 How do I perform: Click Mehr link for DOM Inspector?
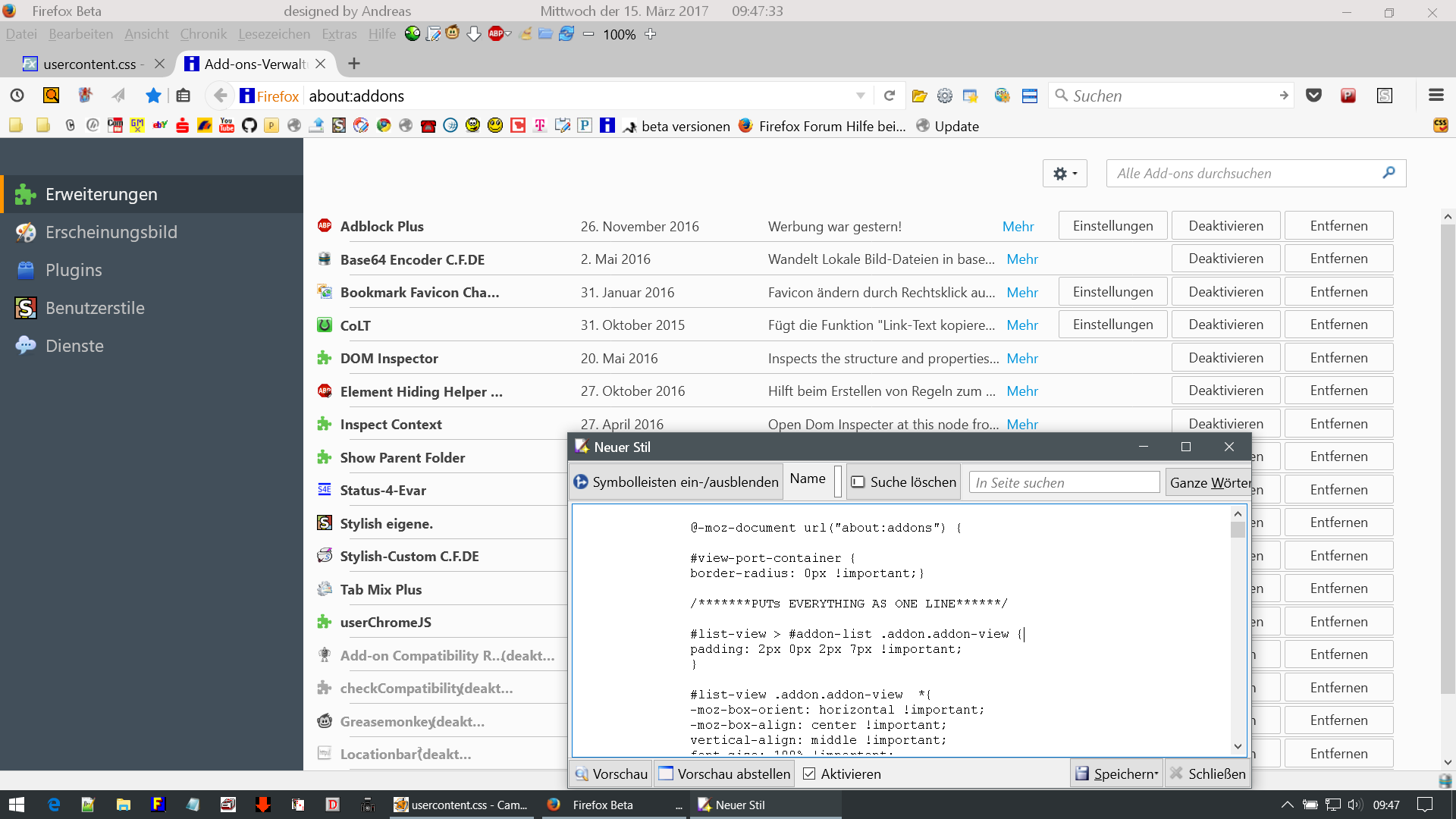pos(1022,358)
